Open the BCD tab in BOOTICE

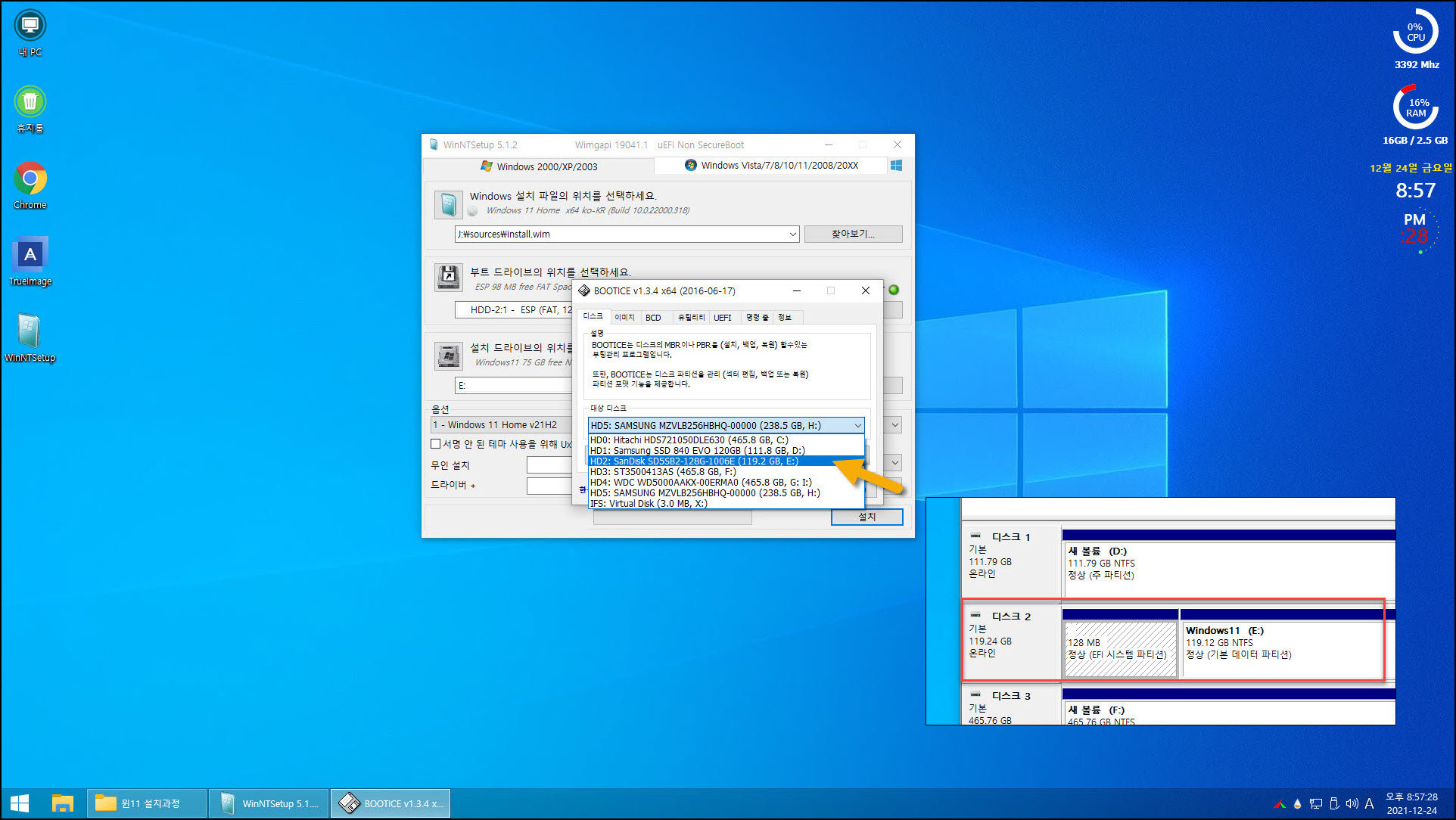[x=653, y=318]
